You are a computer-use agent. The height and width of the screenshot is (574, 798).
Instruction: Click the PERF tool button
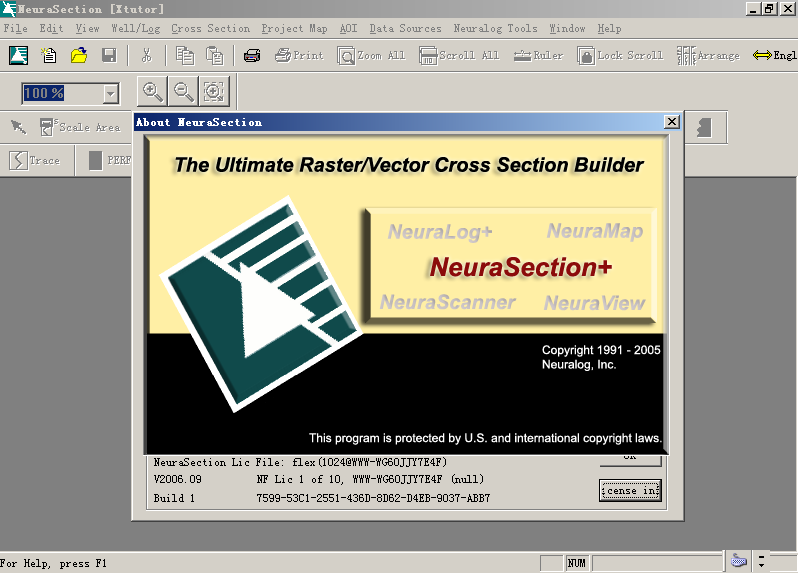click(x=110, y=160)
